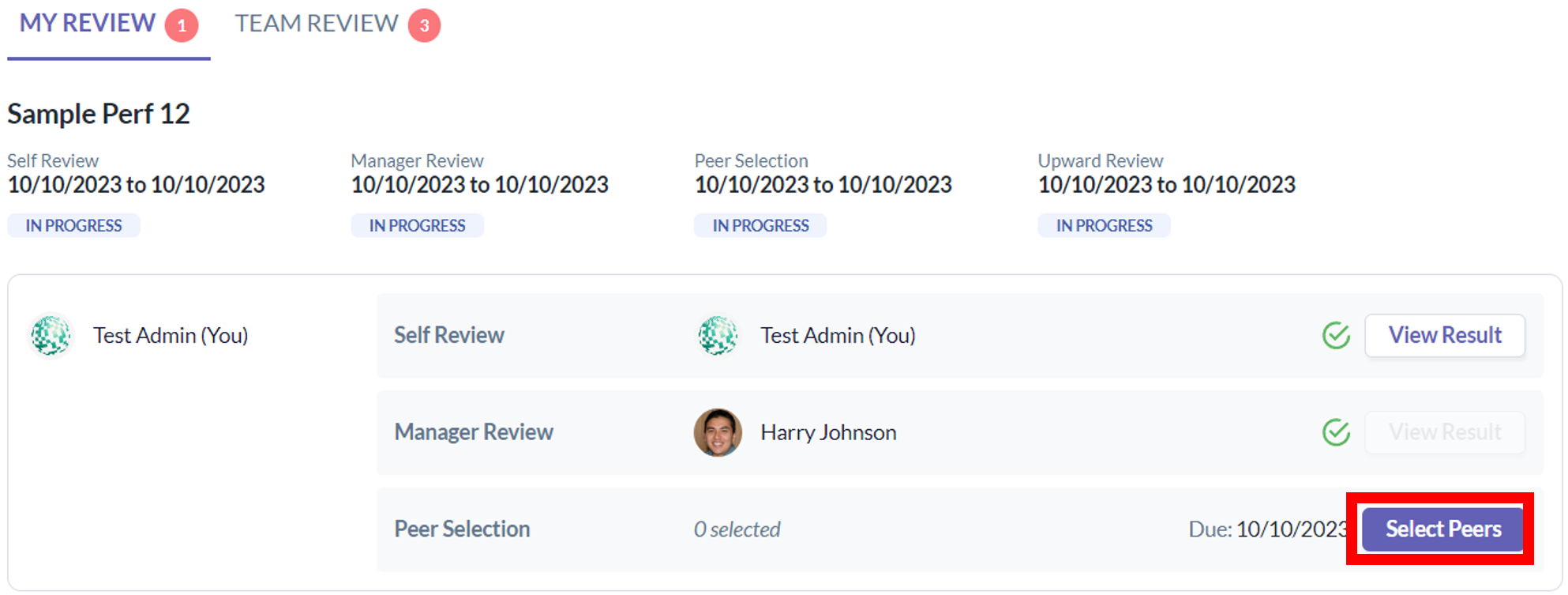Image resolution: width=1568 pixels, height=595 pixels.
Task: Click green checkmark in Self Review row
Action: coord(1336,336)
